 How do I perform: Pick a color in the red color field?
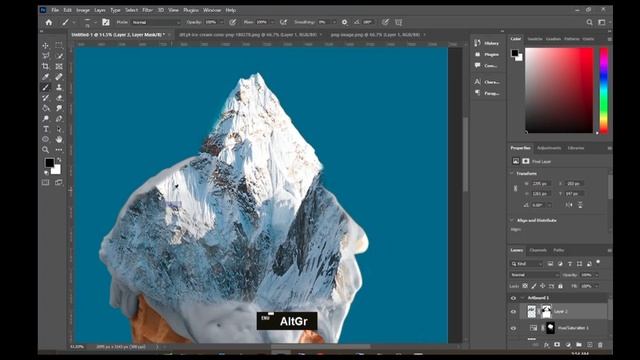pyautogui.click(x=559, y=90)
